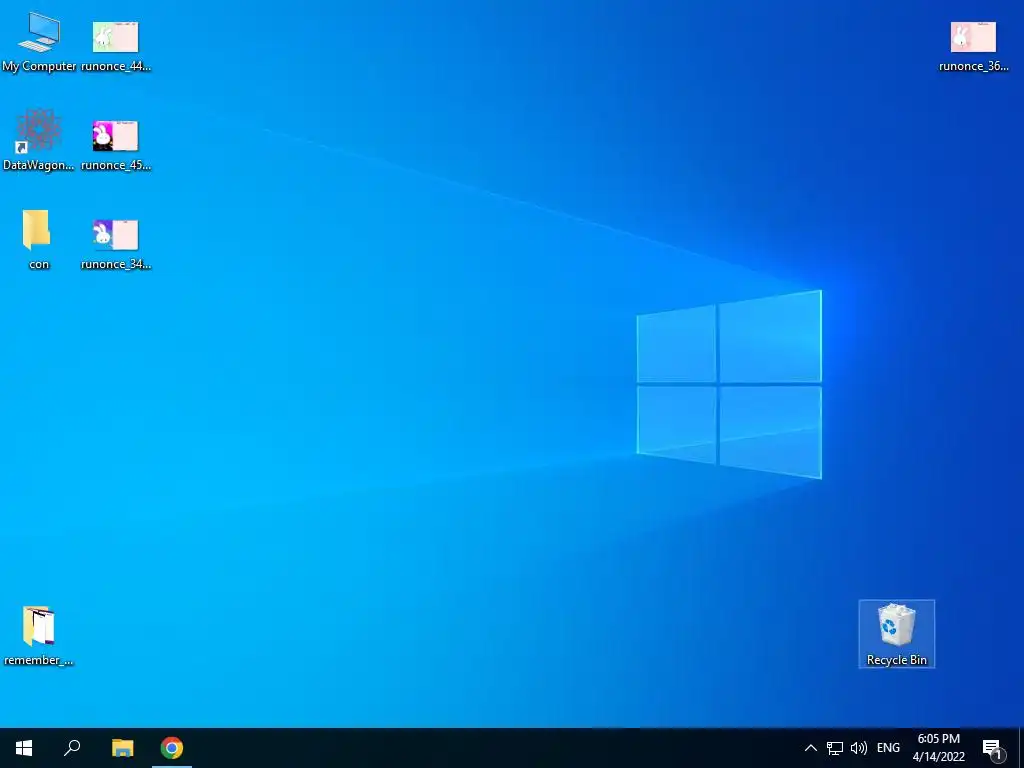Image resolution: width=1024 pixels, height=768 pixels.
Task: Open the Action Center notifications
Action: coord(993,749)
